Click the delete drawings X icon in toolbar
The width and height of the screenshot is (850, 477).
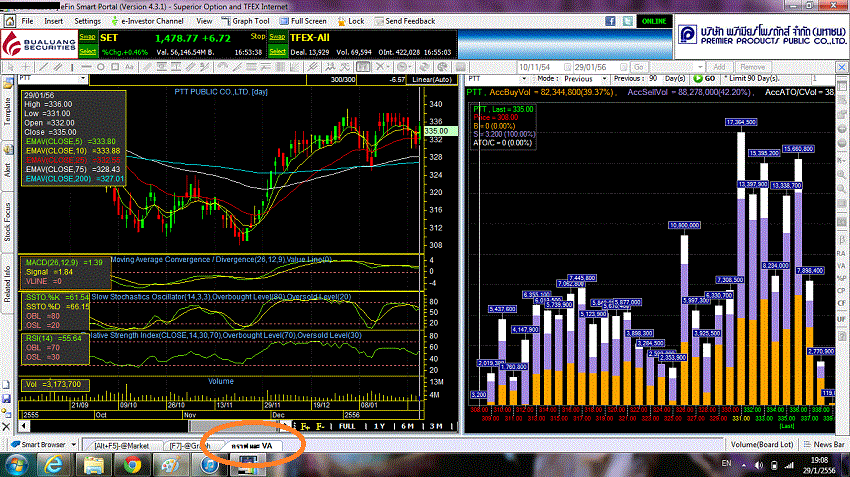click(381, 67)
